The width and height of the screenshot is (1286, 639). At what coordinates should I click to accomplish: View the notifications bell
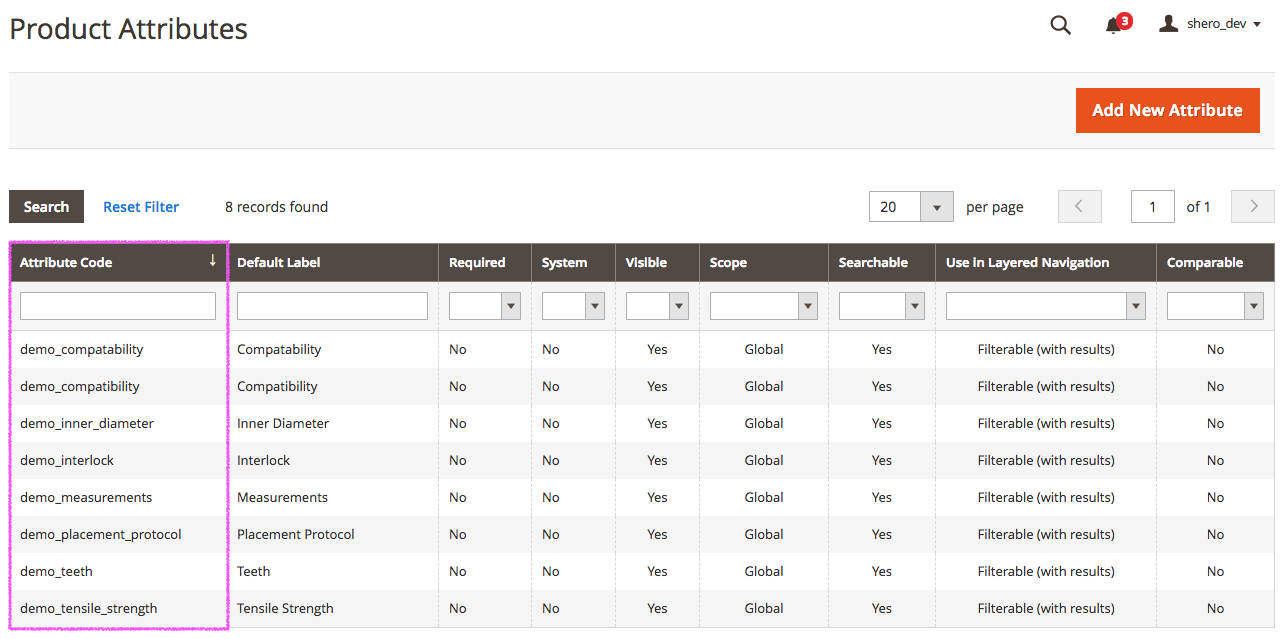(x=1112, y=25)
